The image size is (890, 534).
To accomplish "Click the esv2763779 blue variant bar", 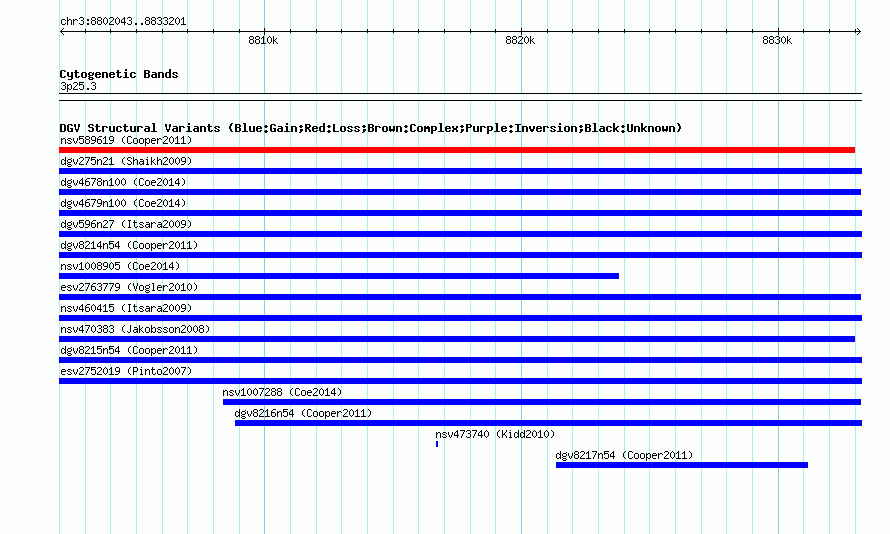I will pyautogui.click(x=460, y=297).
